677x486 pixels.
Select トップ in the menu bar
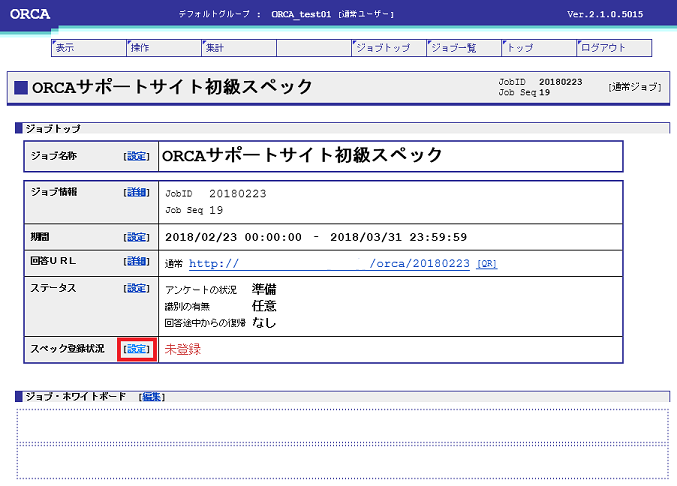[539, 48]
